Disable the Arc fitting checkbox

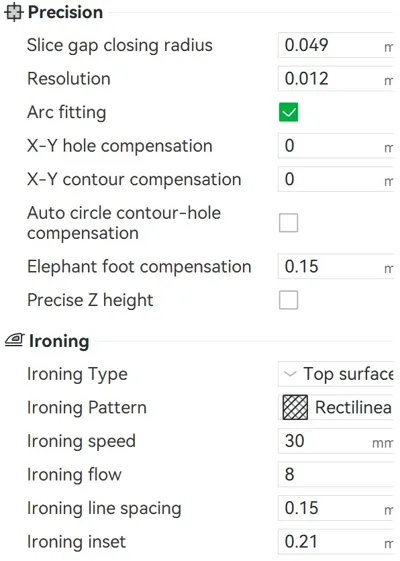coord(288,112)
